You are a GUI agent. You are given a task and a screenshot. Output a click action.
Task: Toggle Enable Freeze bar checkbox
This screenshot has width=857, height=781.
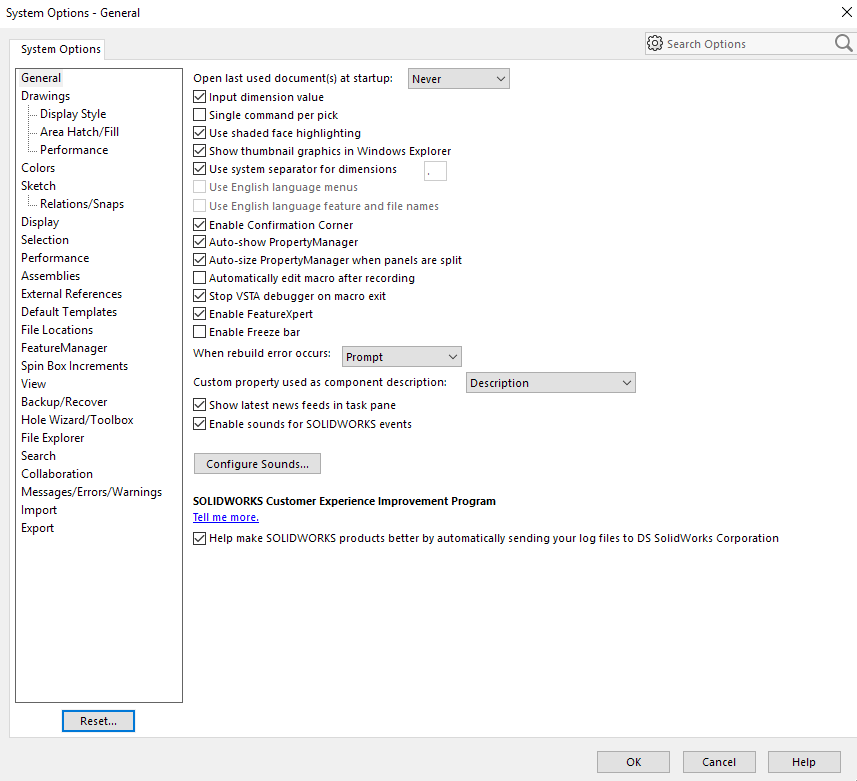pyautogui.click(x=199, y=332)
